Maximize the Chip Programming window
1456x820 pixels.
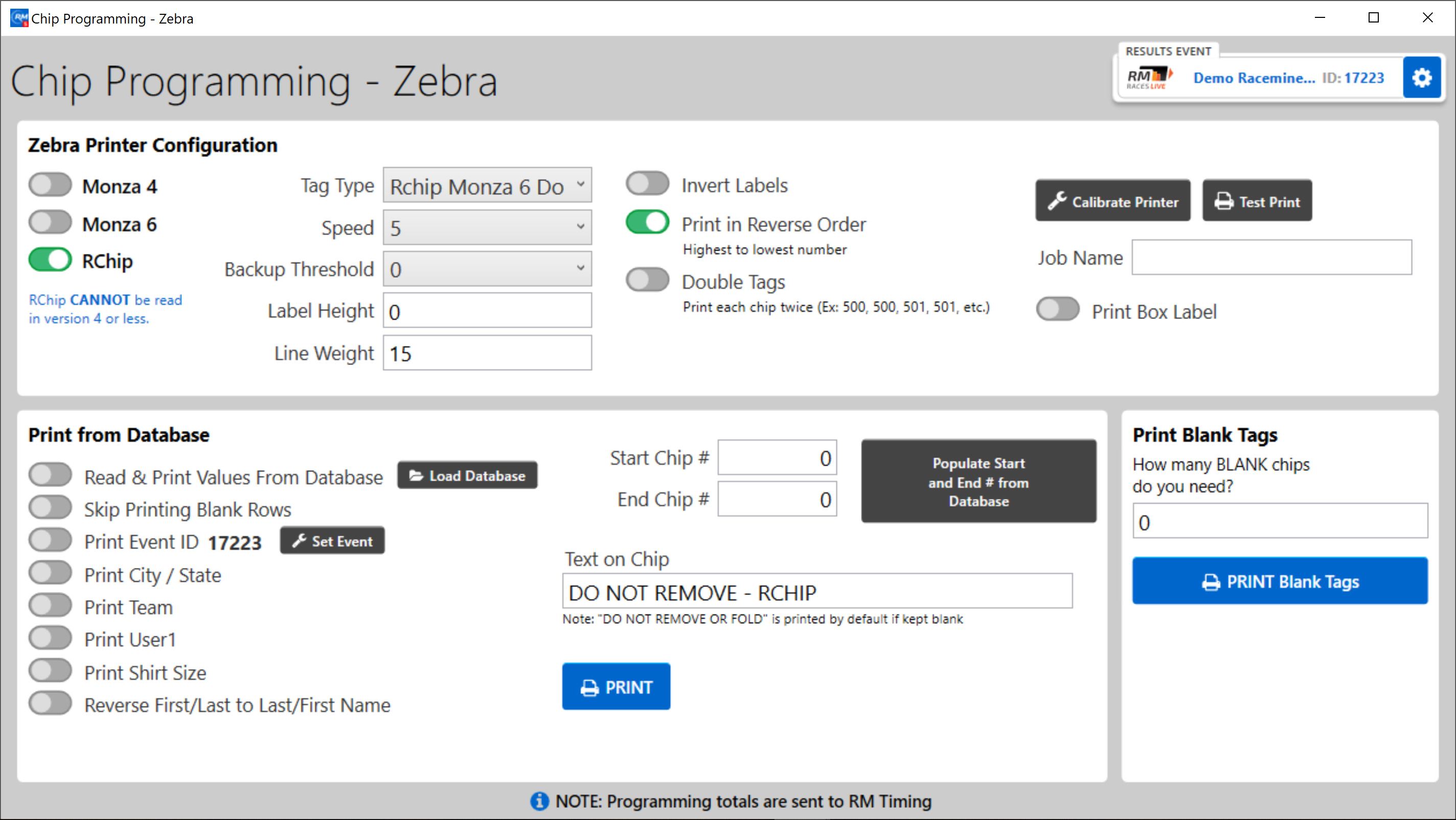pos(1374,18)
